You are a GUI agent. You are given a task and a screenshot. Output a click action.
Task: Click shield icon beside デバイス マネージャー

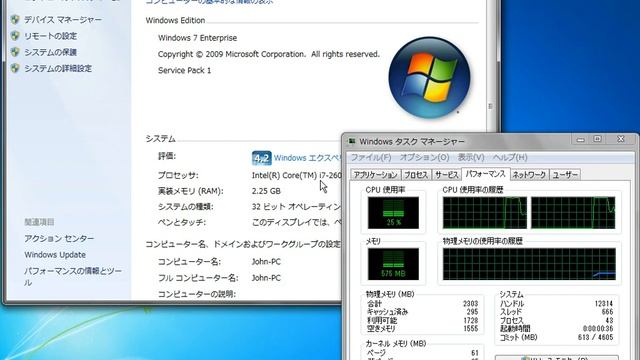click(15, 19)
